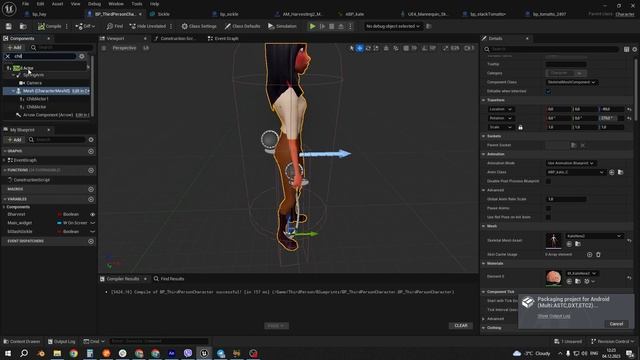Clear the compiler results

(461, 326)
